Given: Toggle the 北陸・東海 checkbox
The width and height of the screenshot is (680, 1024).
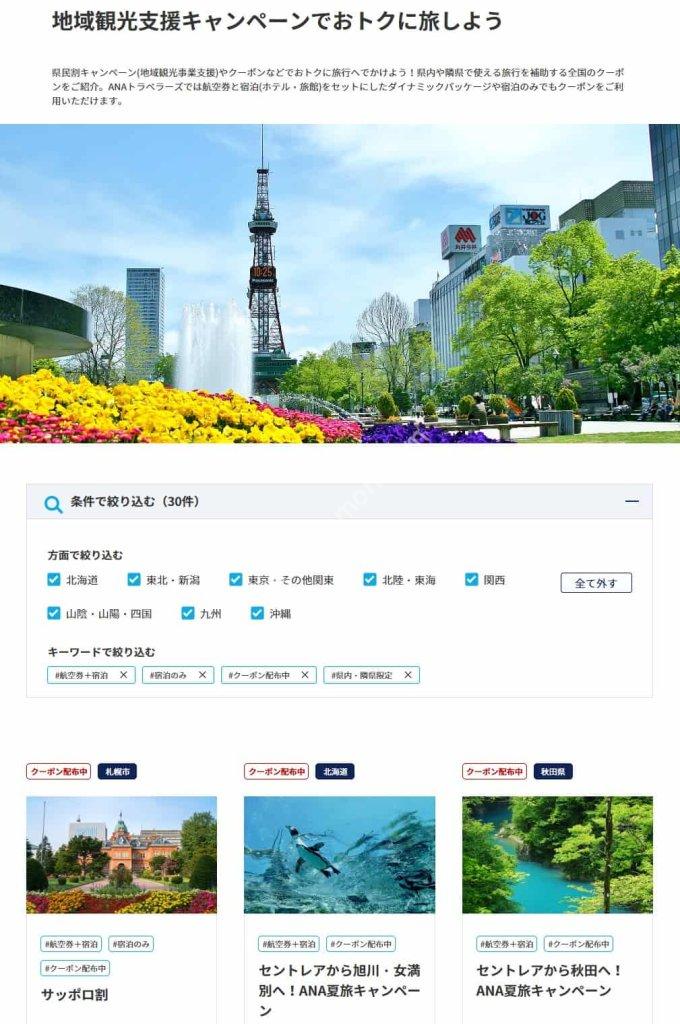Looking at the screenshot, I should click(x=370, y=579).
